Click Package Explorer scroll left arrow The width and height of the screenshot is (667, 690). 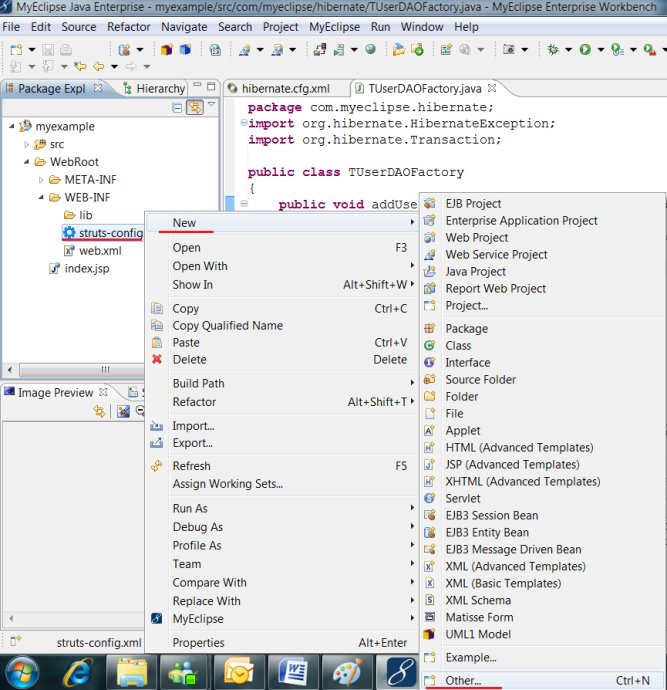click(10, 370)
